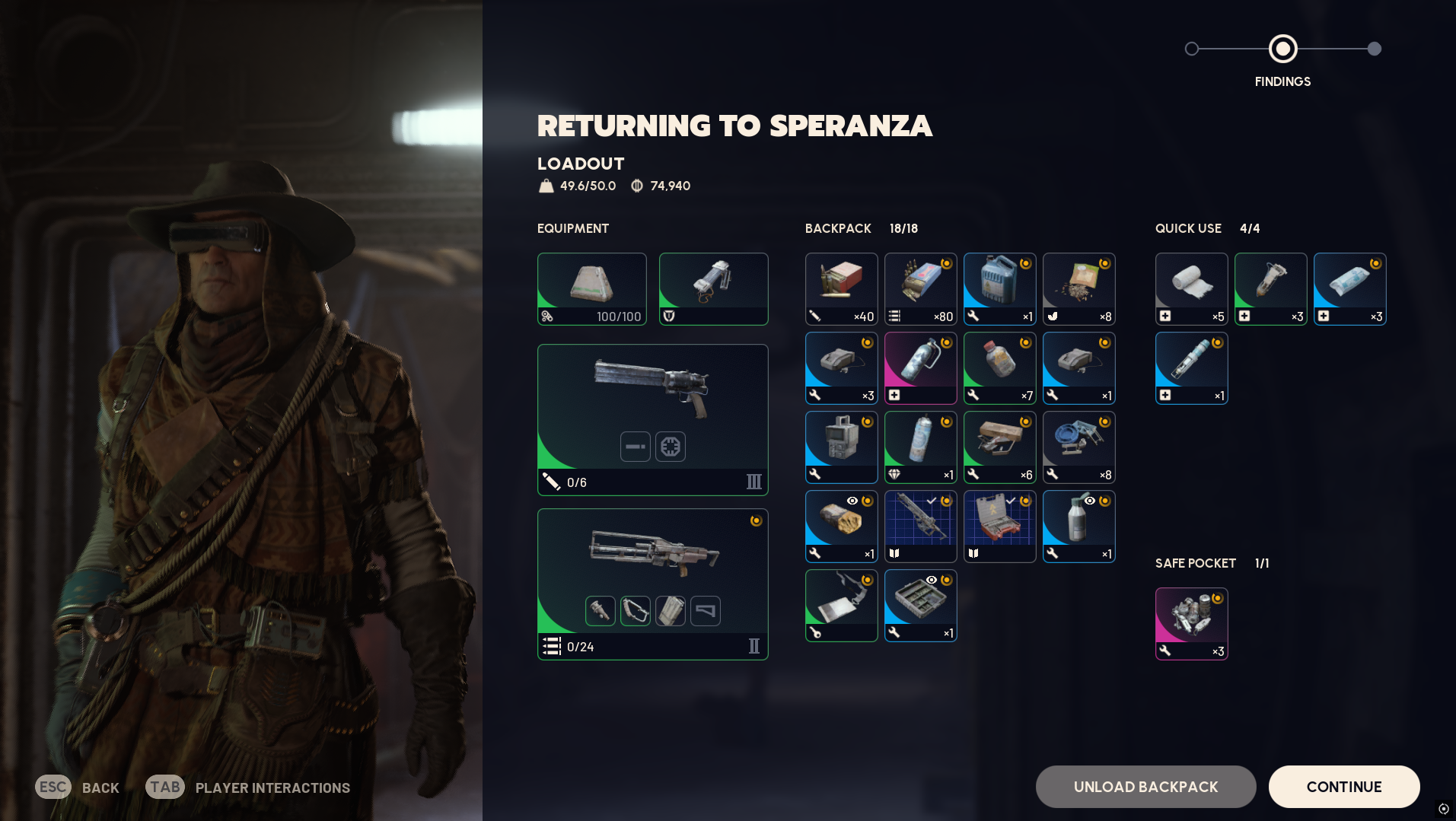Jump to the last progress step dot
Screen dimensions: 1456x821
(1374, 49)
